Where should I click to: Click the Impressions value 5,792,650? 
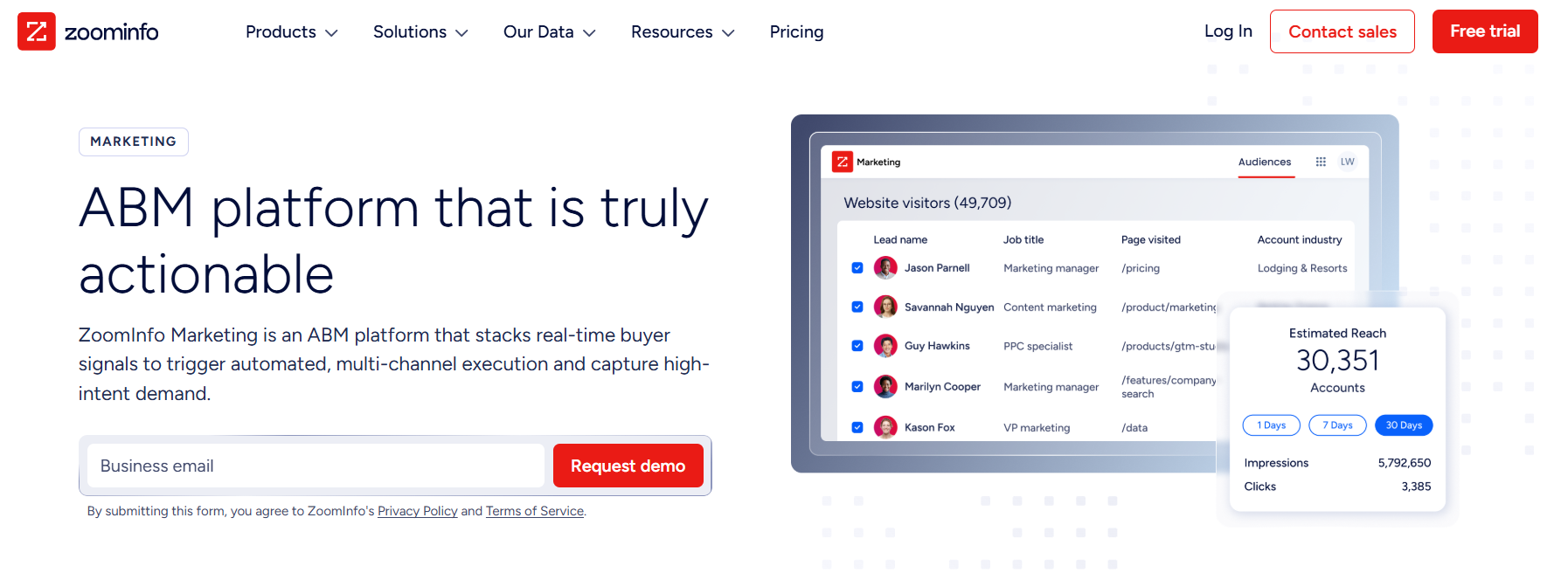1405,463
